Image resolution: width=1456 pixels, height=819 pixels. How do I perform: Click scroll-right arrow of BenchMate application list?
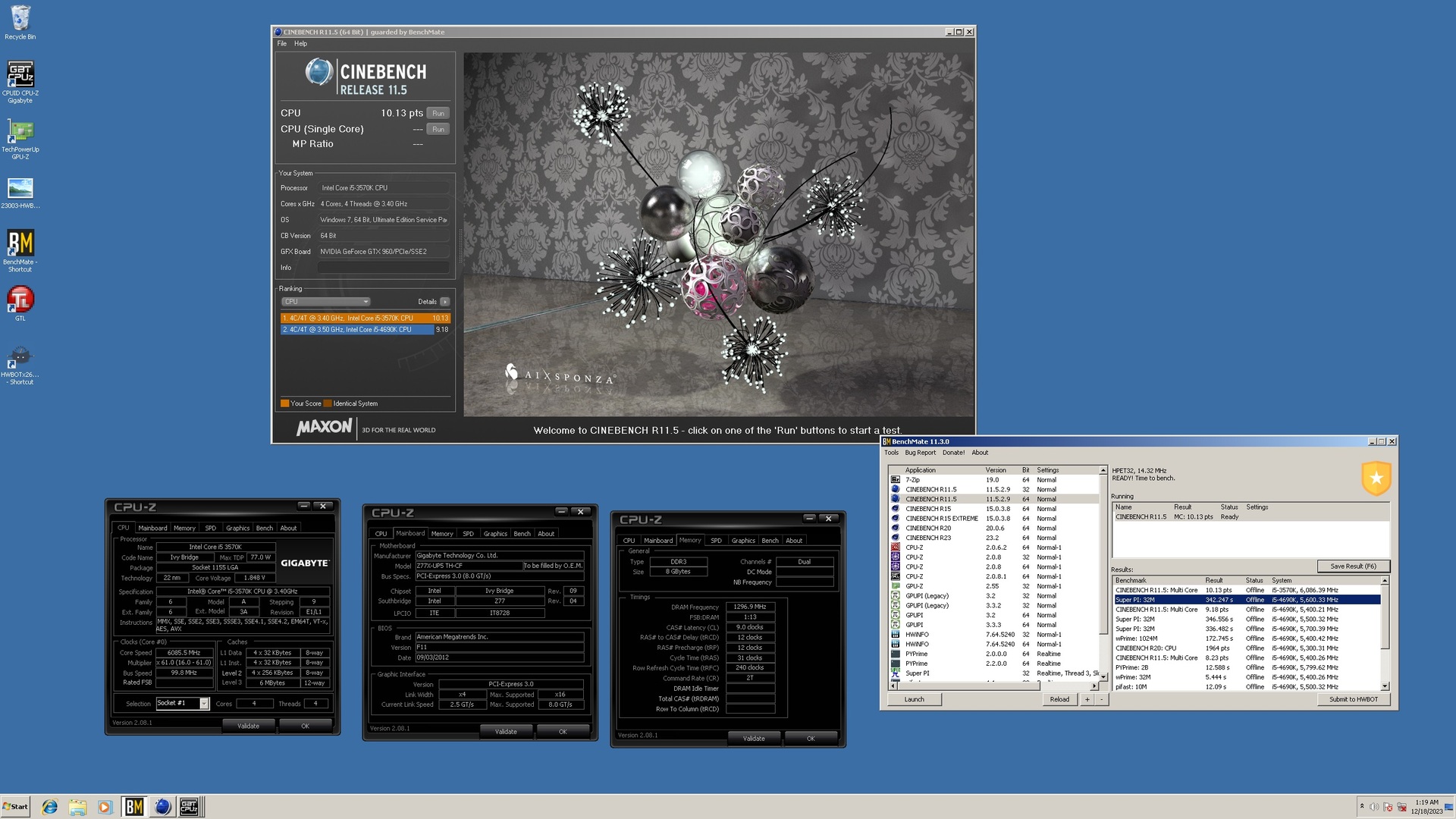click(1094, 686)
